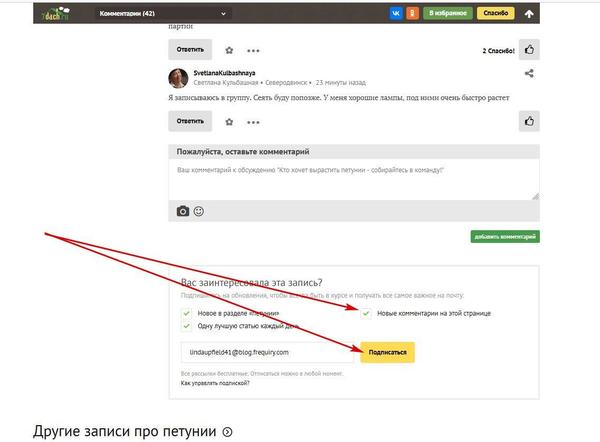
Task: Click the VK share icon in header
Action: 397,14
